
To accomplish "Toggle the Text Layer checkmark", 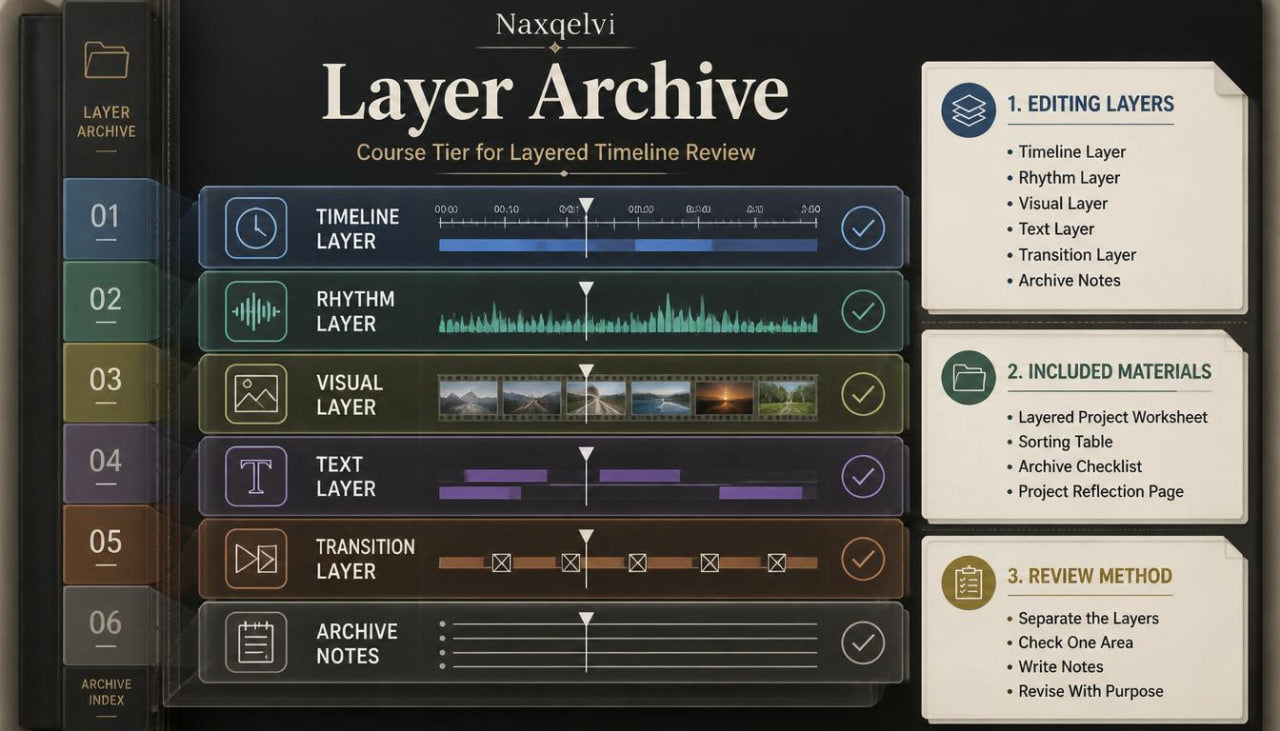I will [x=862, y=476].
